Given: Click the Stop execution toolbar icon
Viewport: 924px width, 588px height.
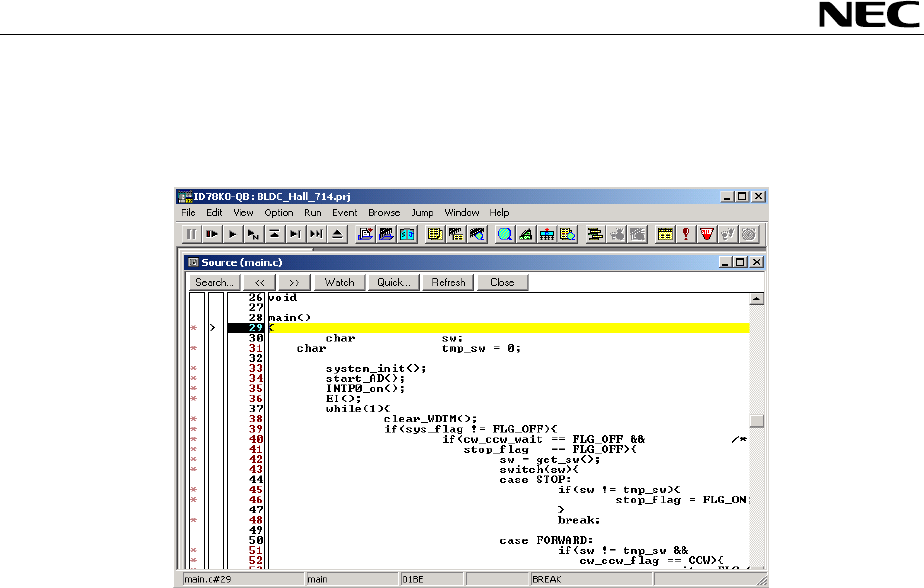Looking at the screenshot, I should pos(191,234).
